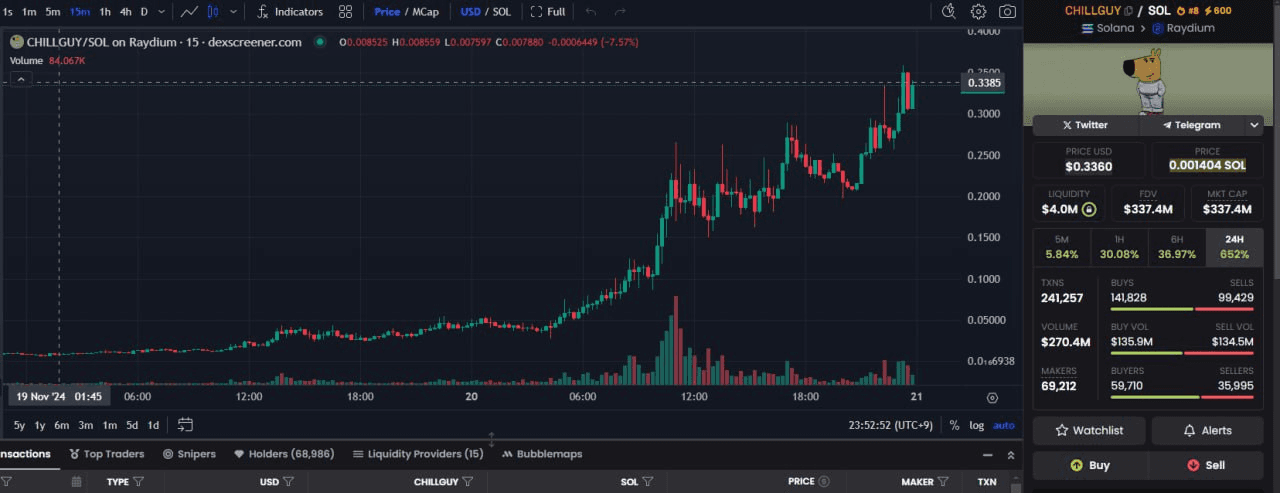Open the Liquidity Providers (15) tab
The height and width of the screenshot is (493, 1280).
(x=418, y=454)
